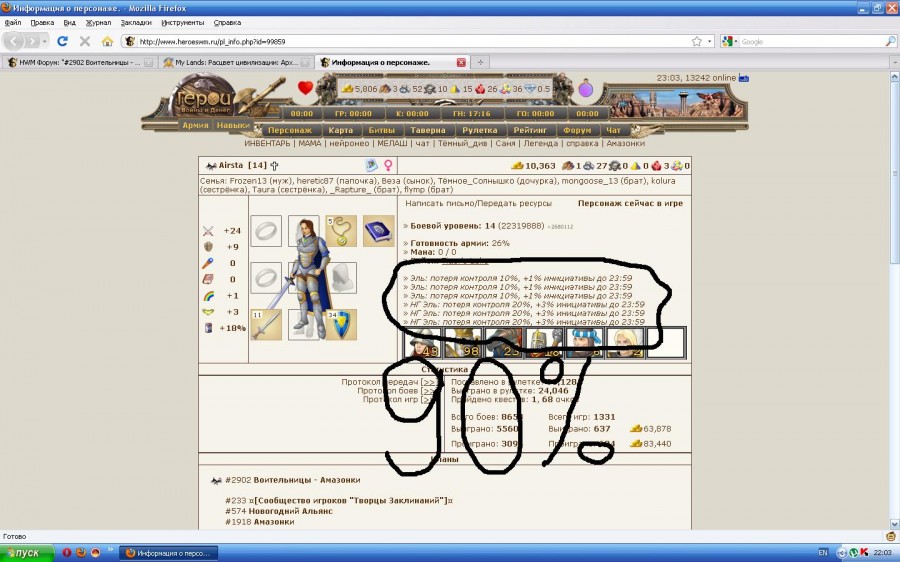This screenshot has width=900, height=562.
Task: Click the Таверна game menu button
Action: (428, 130)
